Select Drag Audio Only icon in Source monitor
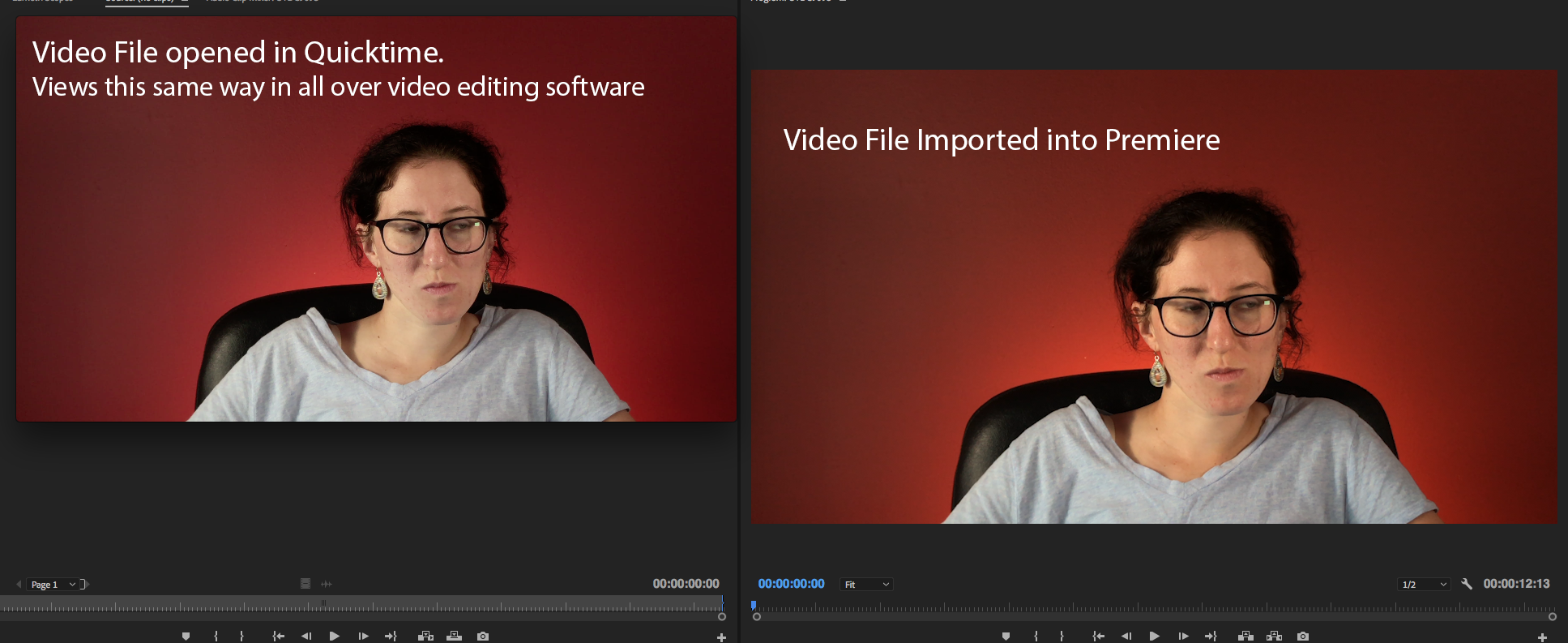 [327, 584]
